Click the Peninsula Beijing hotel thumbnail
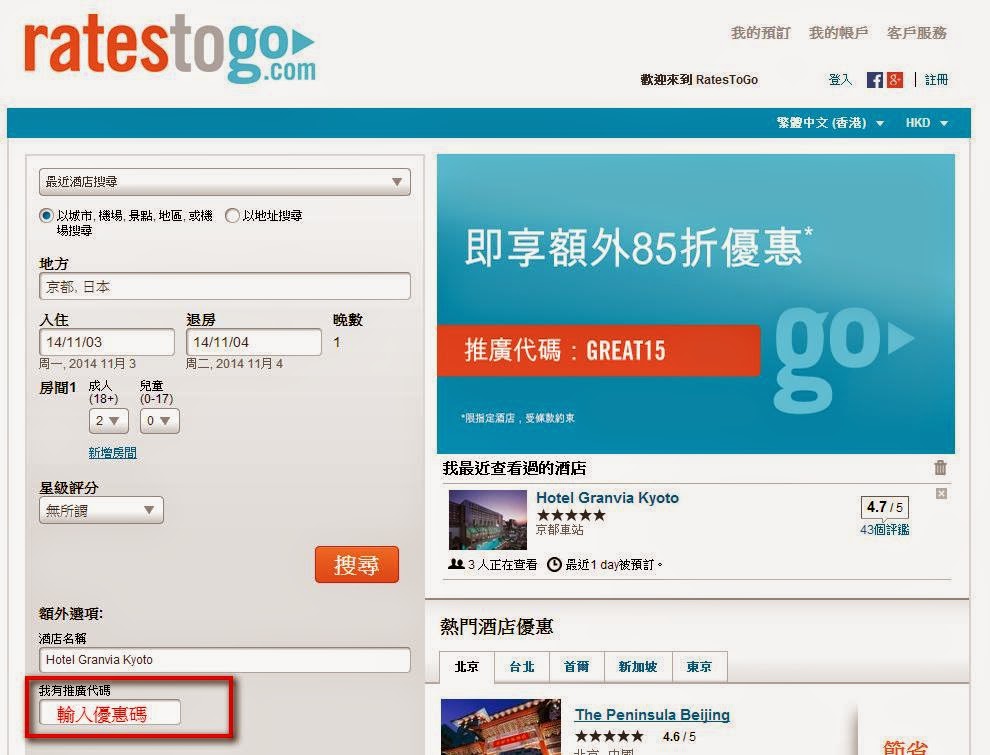The image size is (990, 755). coord(500,727)
